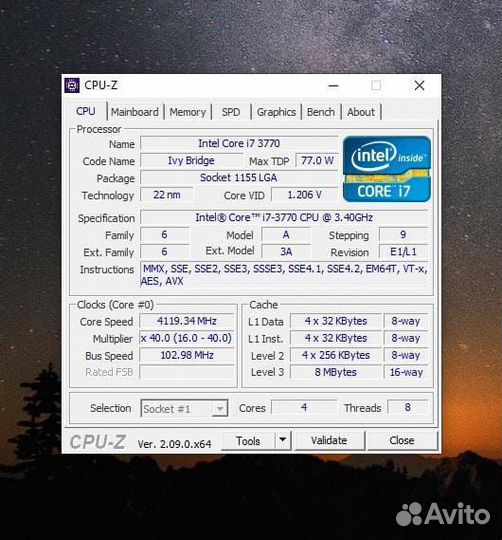The width and height of the screenshot is (502, 540).
Task: Select the CPU tab
Action: coord(86,111)
